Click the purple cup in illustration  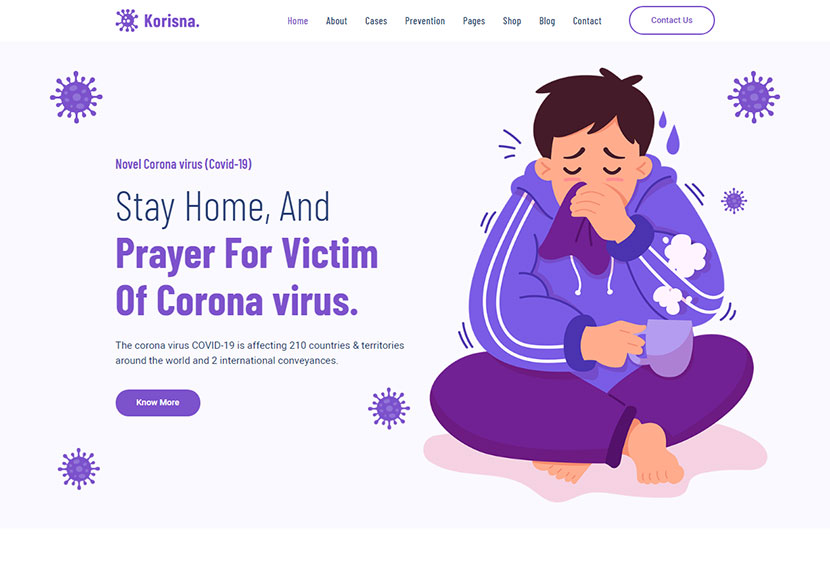(x=662, y=347)
